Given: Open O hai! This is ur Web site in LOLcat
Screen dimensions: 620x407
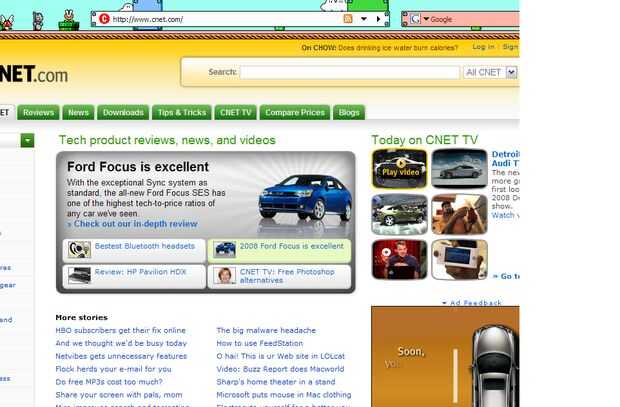Looking at the screenshot, I should [x=280, y=356].
